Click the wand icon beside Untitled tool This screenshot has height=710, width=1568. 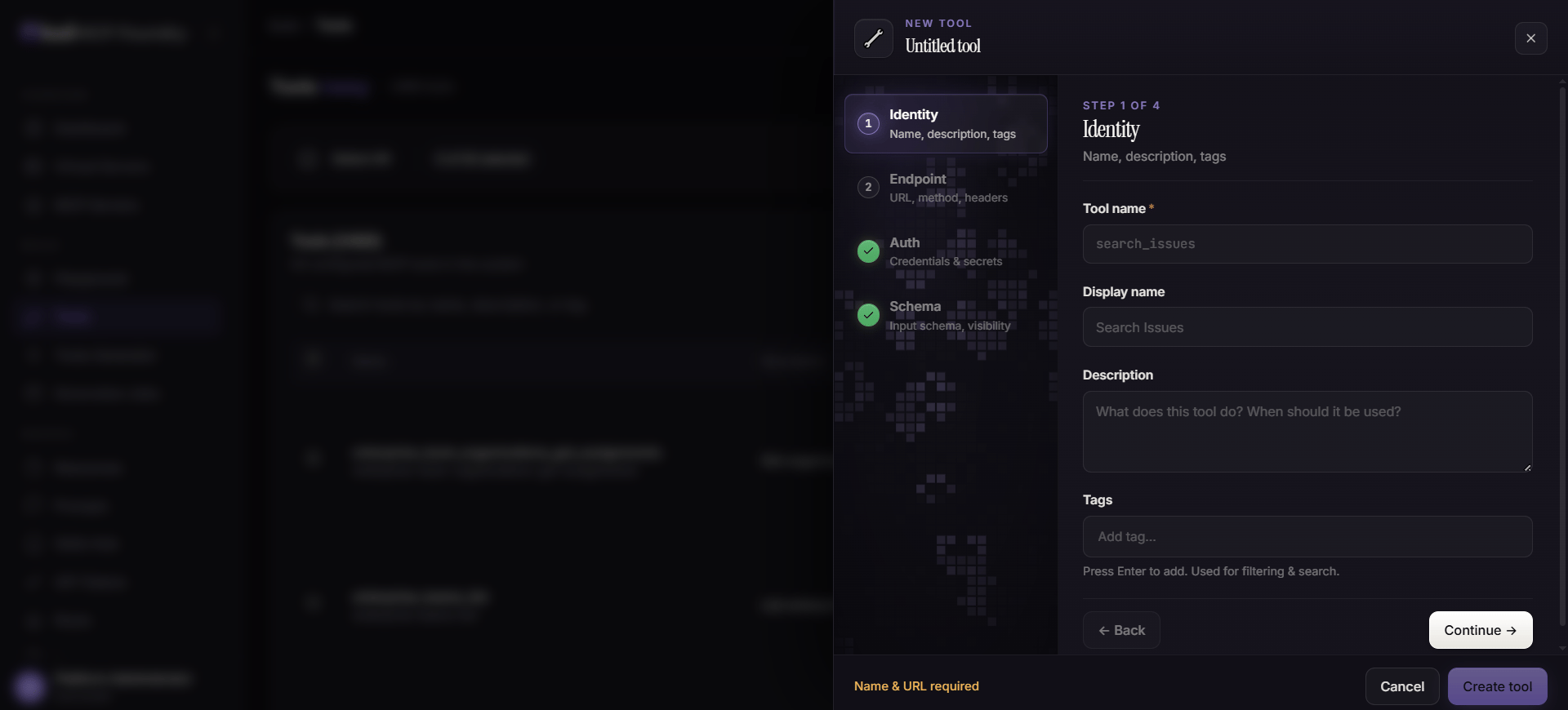pyautogui.click(x=874, y=38)
